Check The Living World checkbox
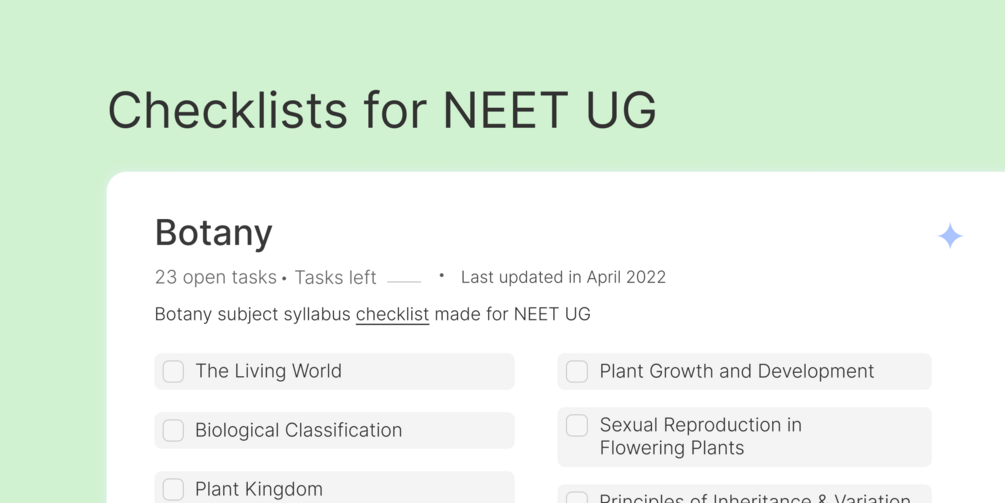Image resolution: width=1005 pixels, height=503 pixels. (173, 371)
